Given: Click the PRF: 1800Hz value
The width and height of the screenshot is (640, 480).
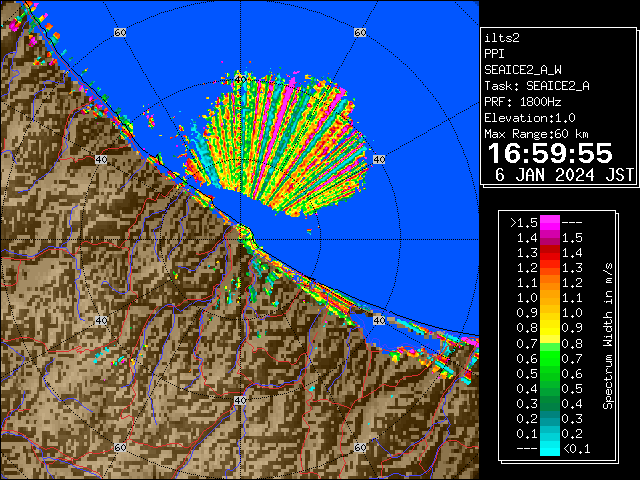Looking at the screenshot, I should coord(523,102).
